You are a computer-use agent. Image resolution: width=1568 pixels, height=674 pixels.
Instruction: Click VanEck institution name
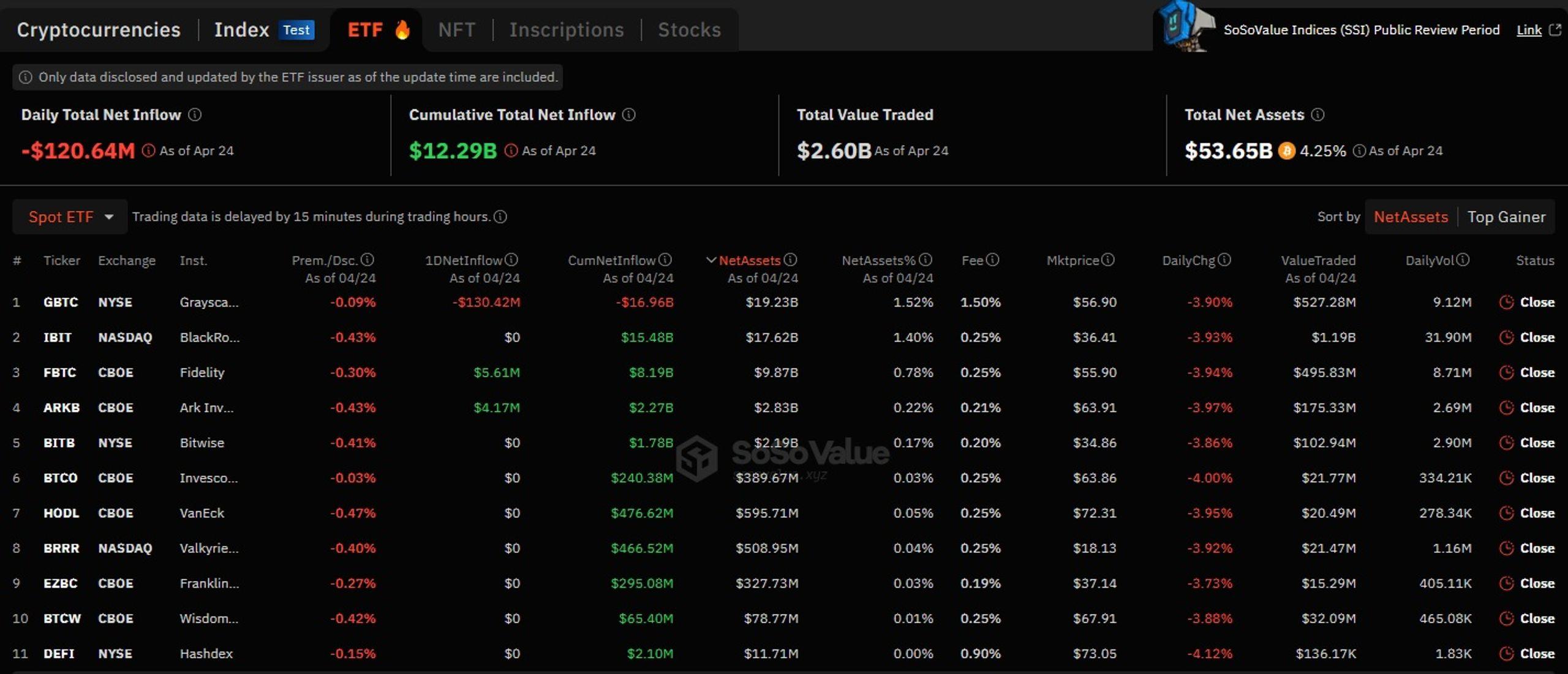click(x=202, y=513)
